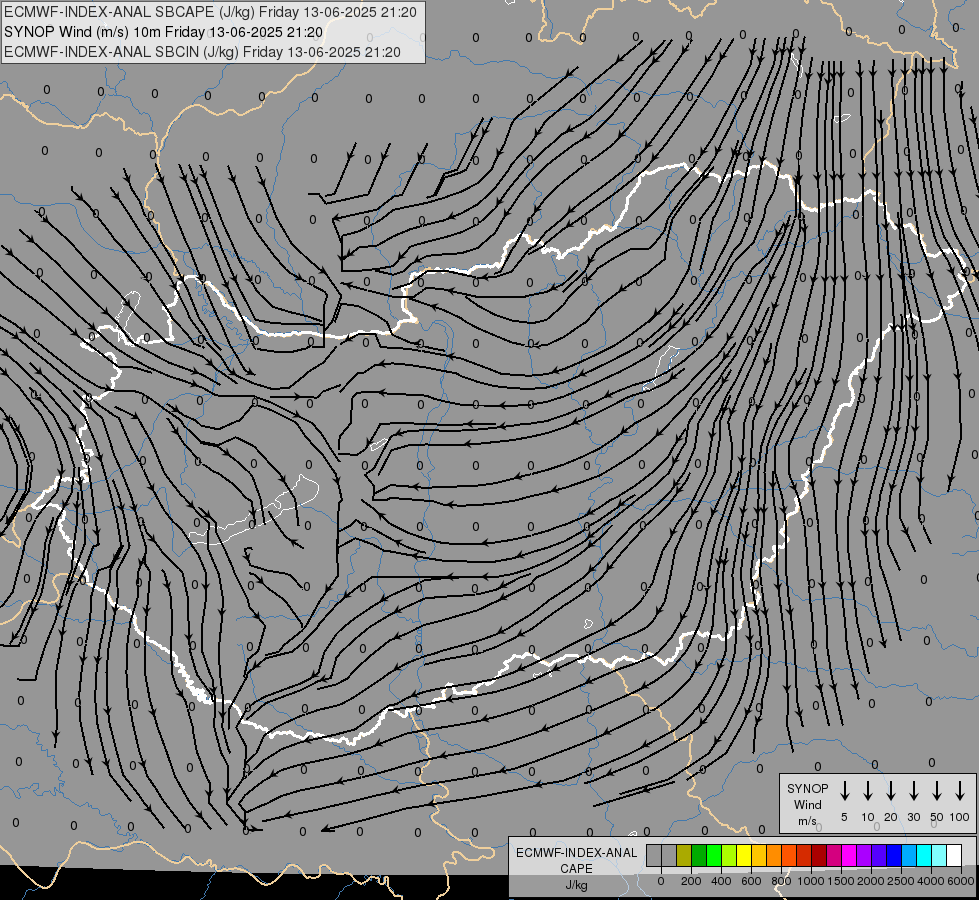Select the olive swatch in the CAPE legend
979x900 pixels.
[x=684, y=855]
